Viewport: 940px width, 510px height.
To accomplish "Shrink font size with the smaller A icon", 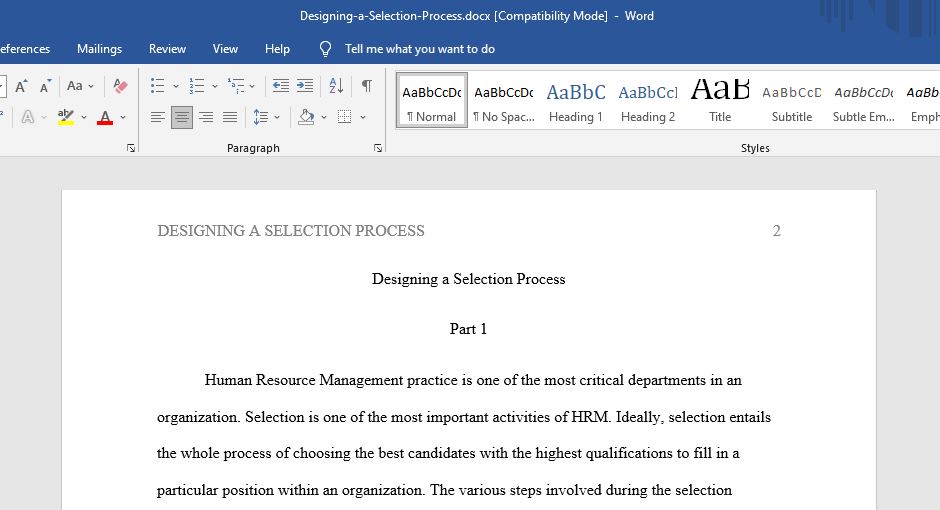I will pyautogui.click(x=46, y=86).
